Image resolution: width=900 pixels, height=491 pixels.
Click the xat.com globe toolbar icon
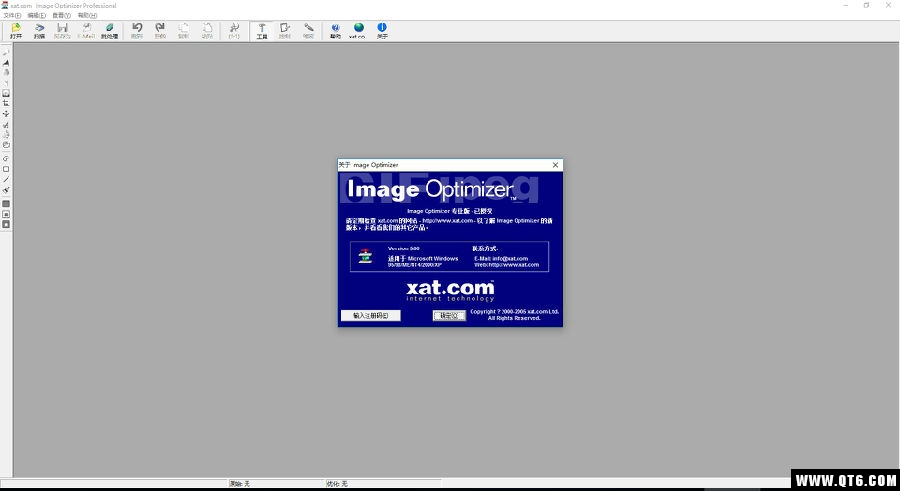point(358,30)
